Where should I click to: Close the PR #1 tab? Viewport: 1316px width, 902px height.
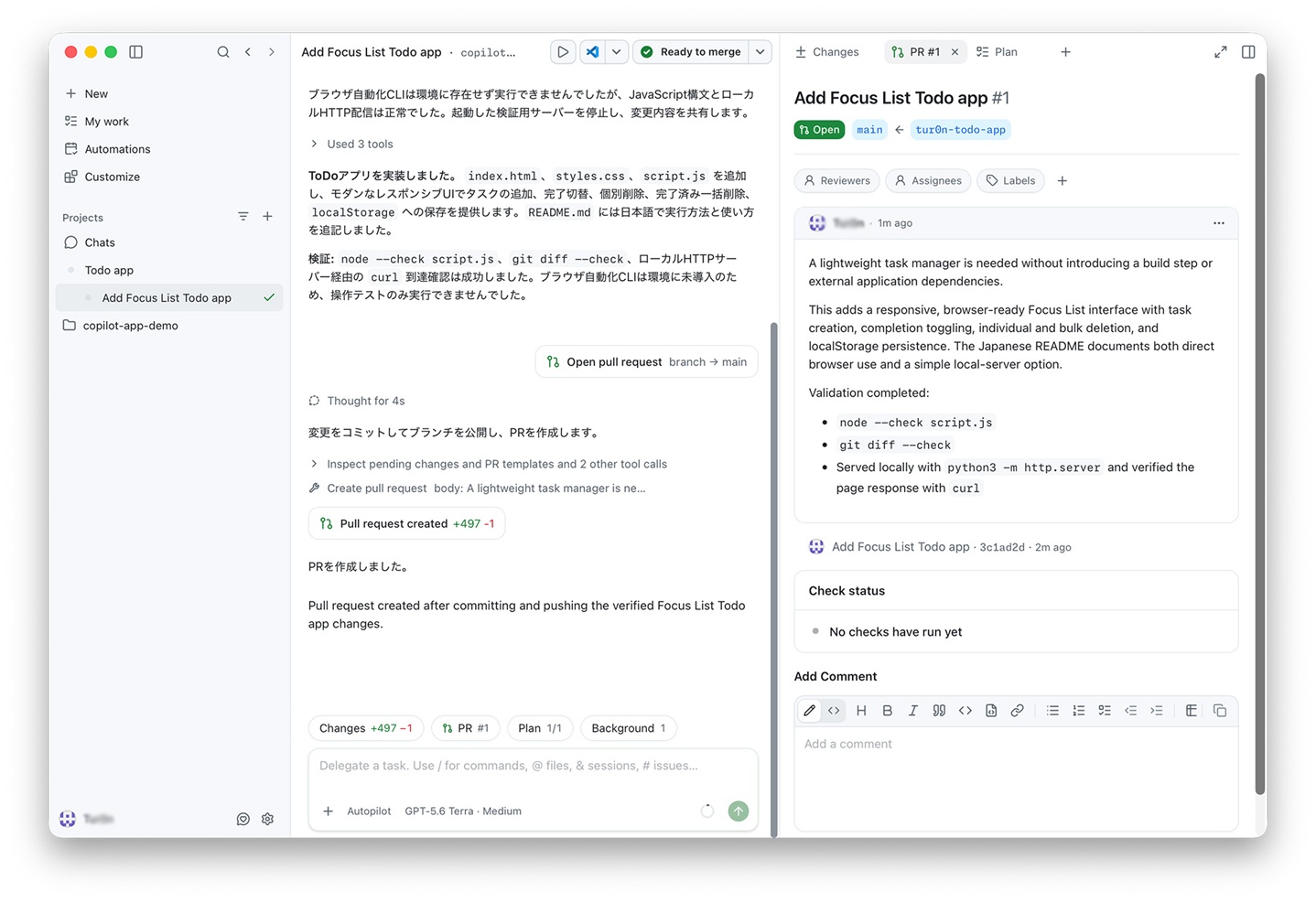(x=955, y=52)
